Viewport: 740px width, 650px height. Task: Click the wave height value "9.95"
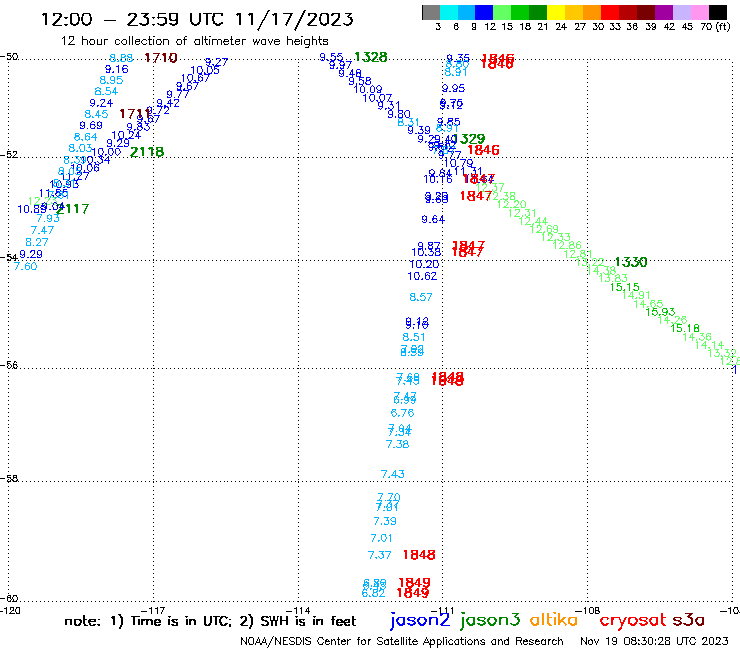(x=454, y=88)
